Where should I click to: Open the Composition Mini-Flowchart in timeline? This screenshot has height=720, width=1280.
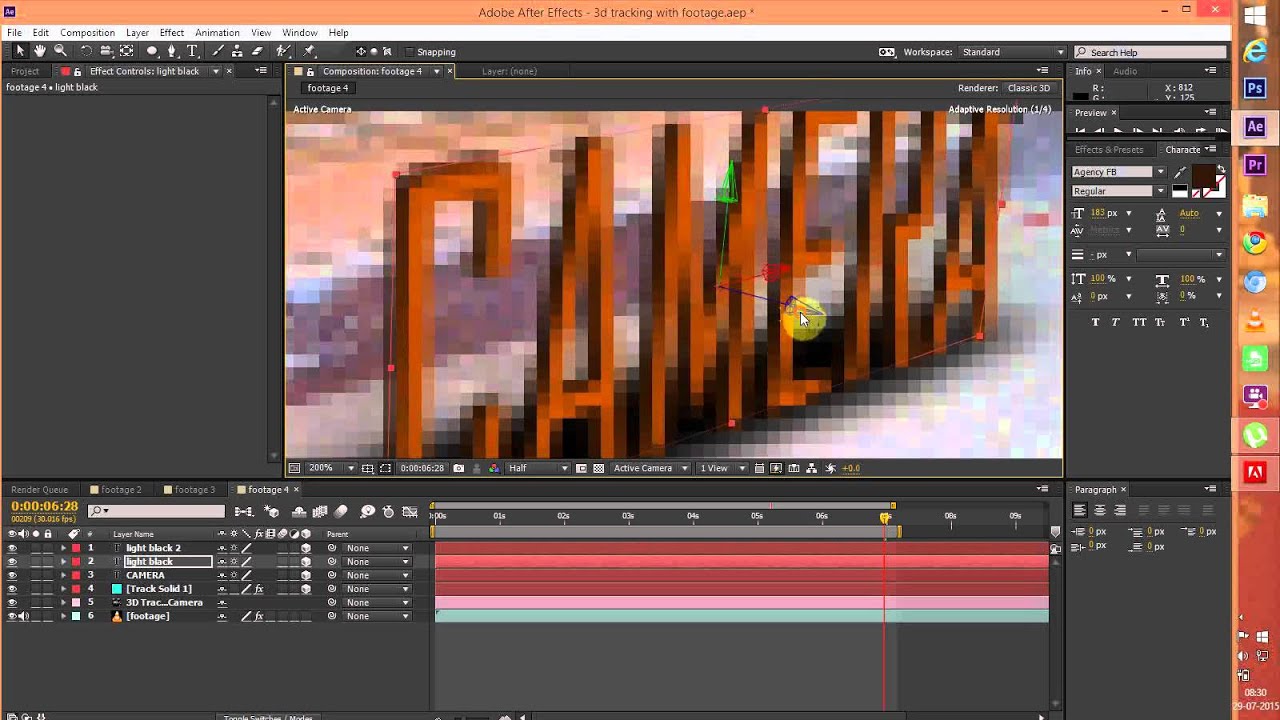(x=243, y=511)
